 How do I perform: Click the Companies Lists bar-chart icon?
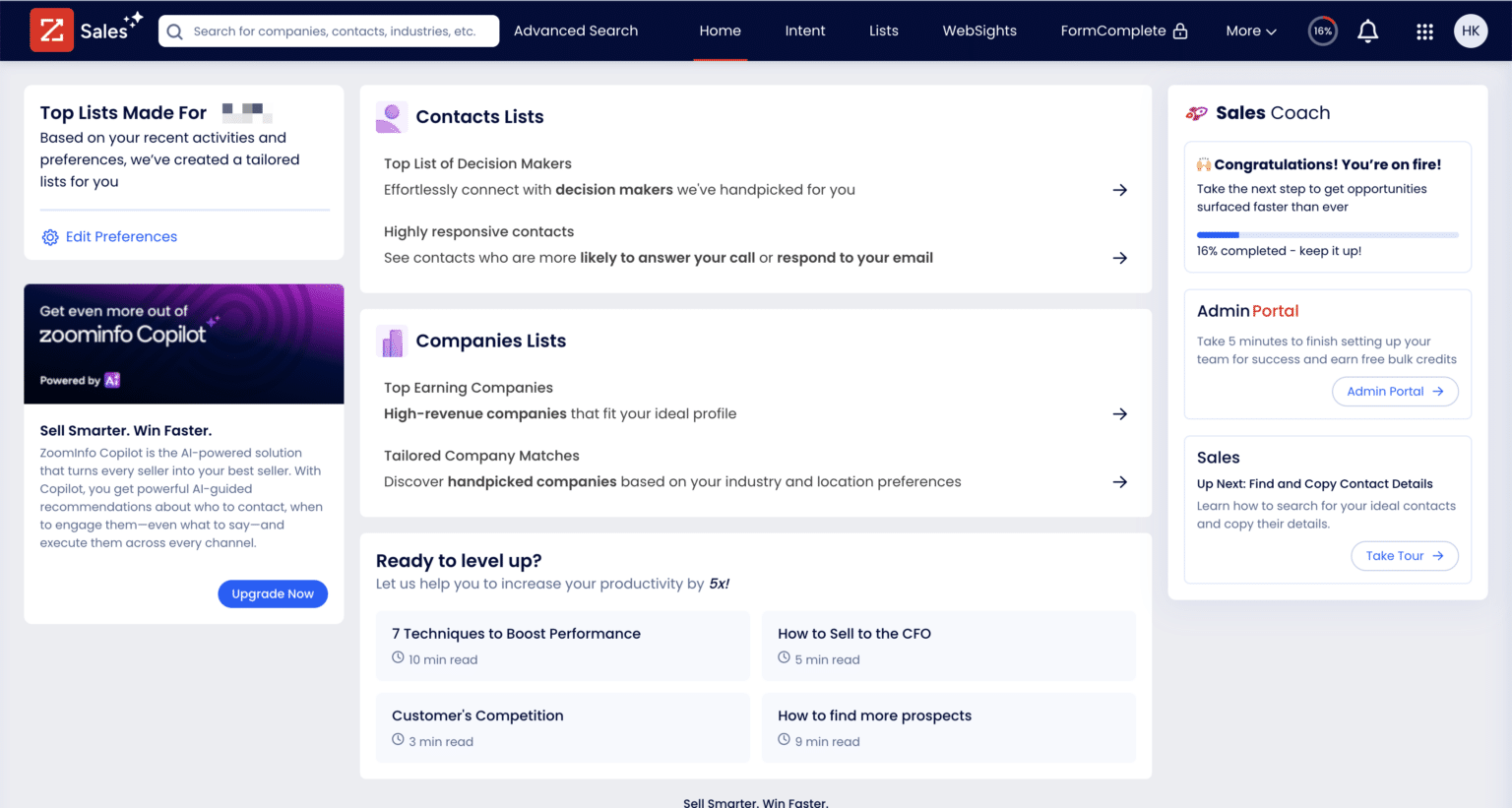[x=391, y=341]
